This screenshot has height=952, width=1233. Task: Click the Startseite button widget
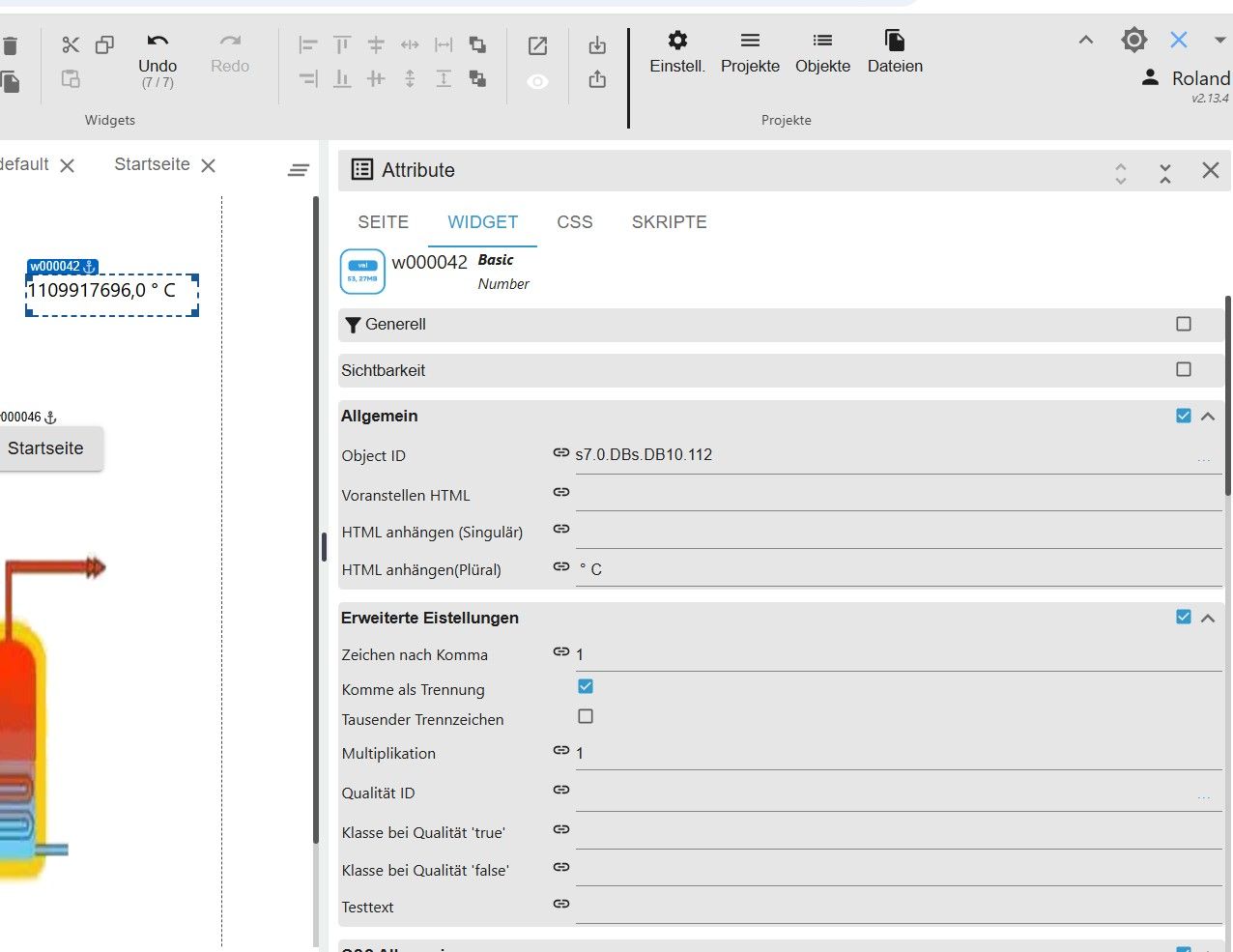(46, 448)
